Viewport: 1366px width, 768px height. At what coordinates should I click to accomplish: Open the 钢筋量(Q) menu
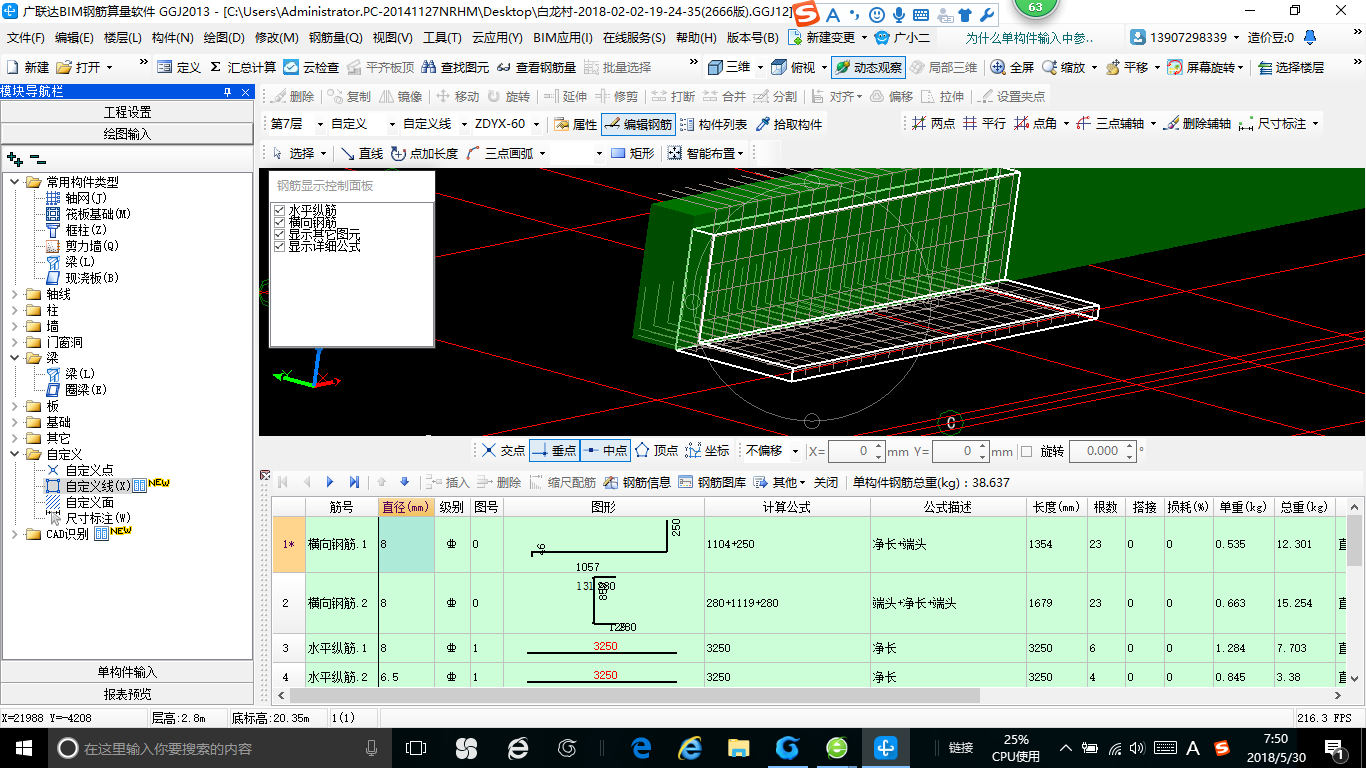click(x=336, y=38)
